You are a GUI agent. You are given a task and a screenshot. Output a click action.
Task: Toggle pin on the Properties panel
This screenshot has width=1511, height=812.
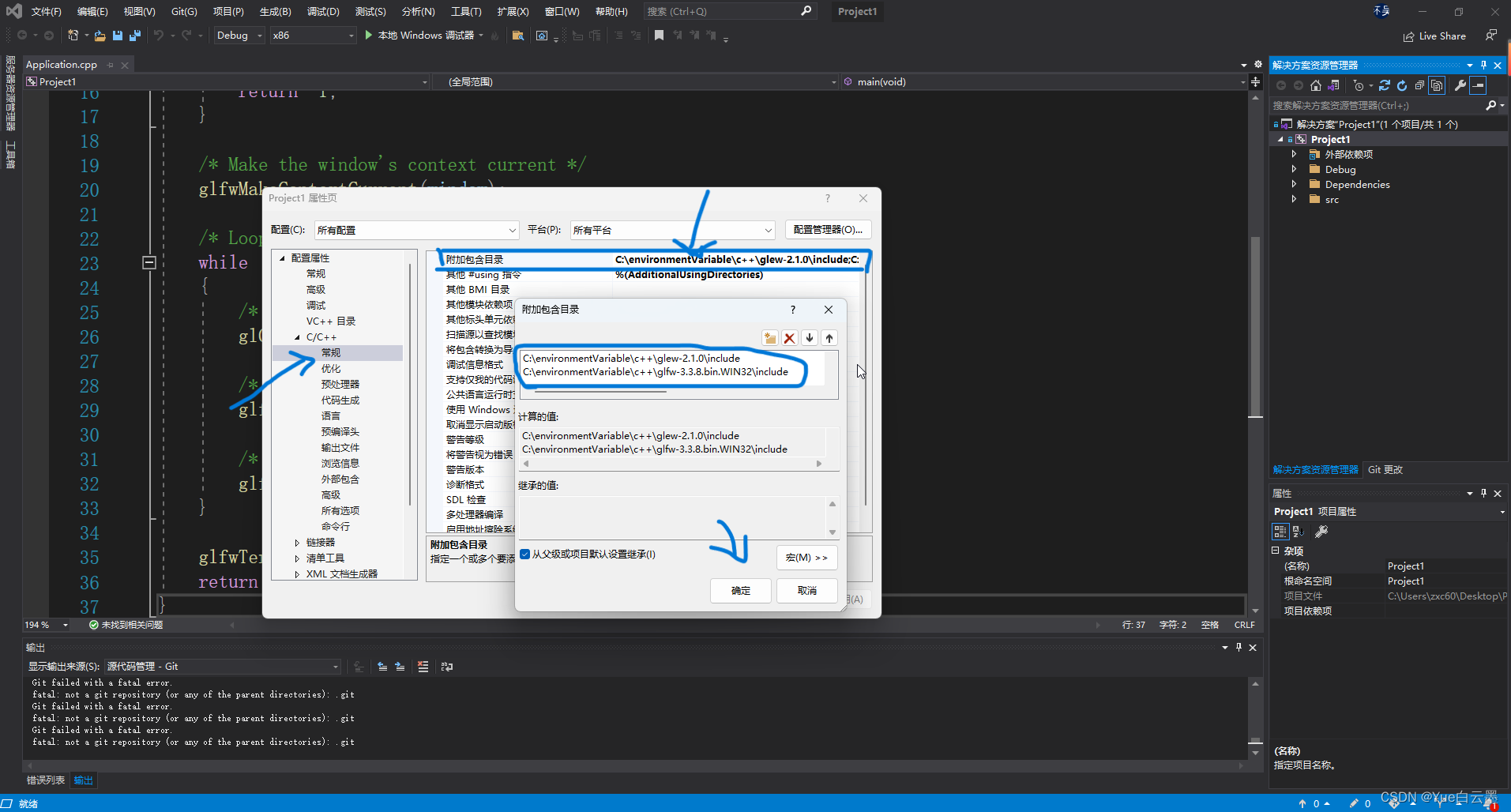click(x=1484, y=493)
